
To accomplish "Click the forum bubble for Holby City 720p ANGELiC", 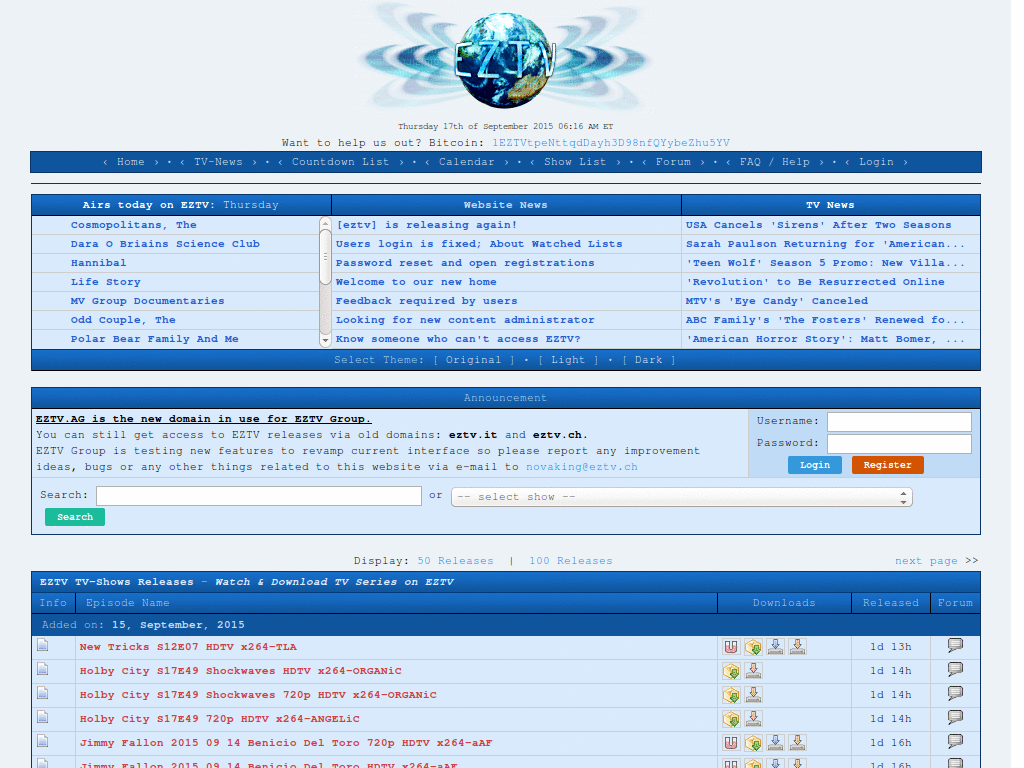I will pos(955,718).
